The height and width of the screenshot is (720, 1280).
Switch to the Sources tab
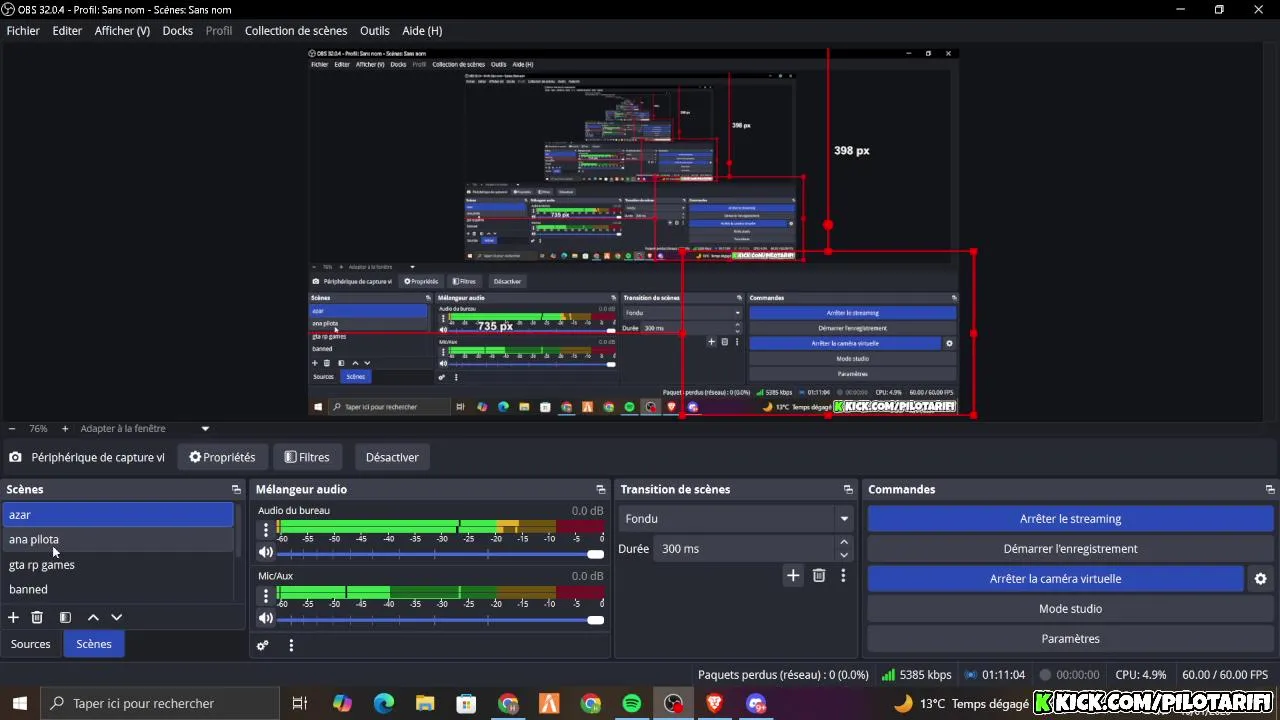(31, 644)
